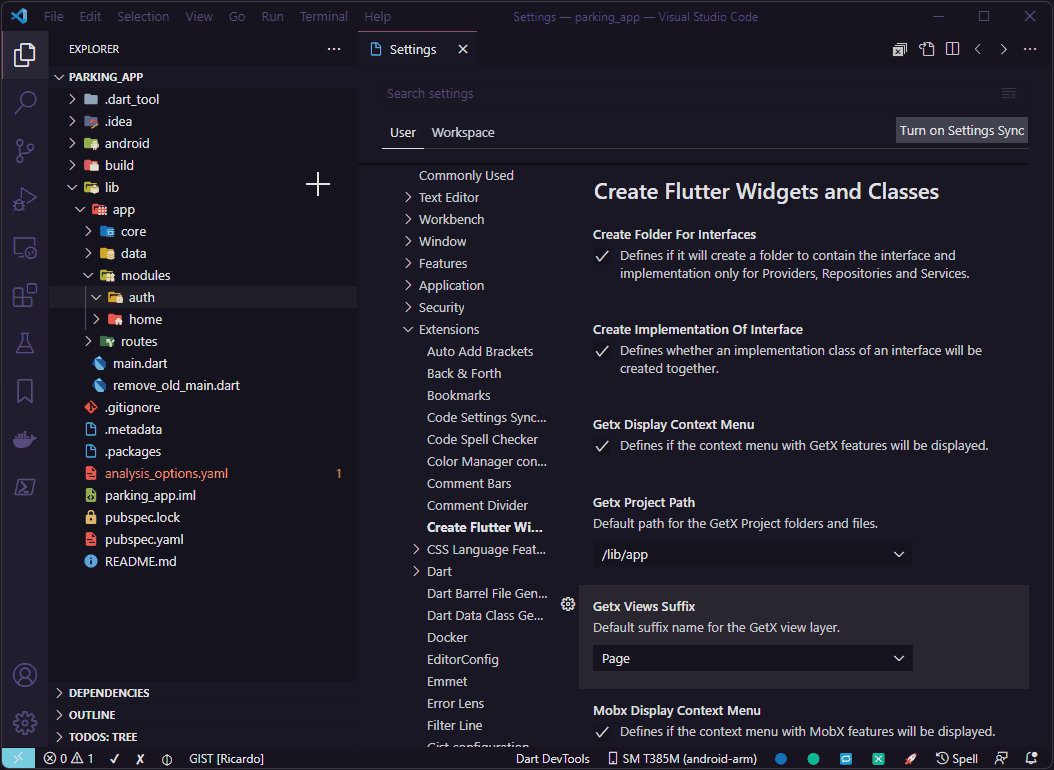Viewport: 1054px width, 770px height.
Task: Select device SM T385M in status bar
Action: 683,759
